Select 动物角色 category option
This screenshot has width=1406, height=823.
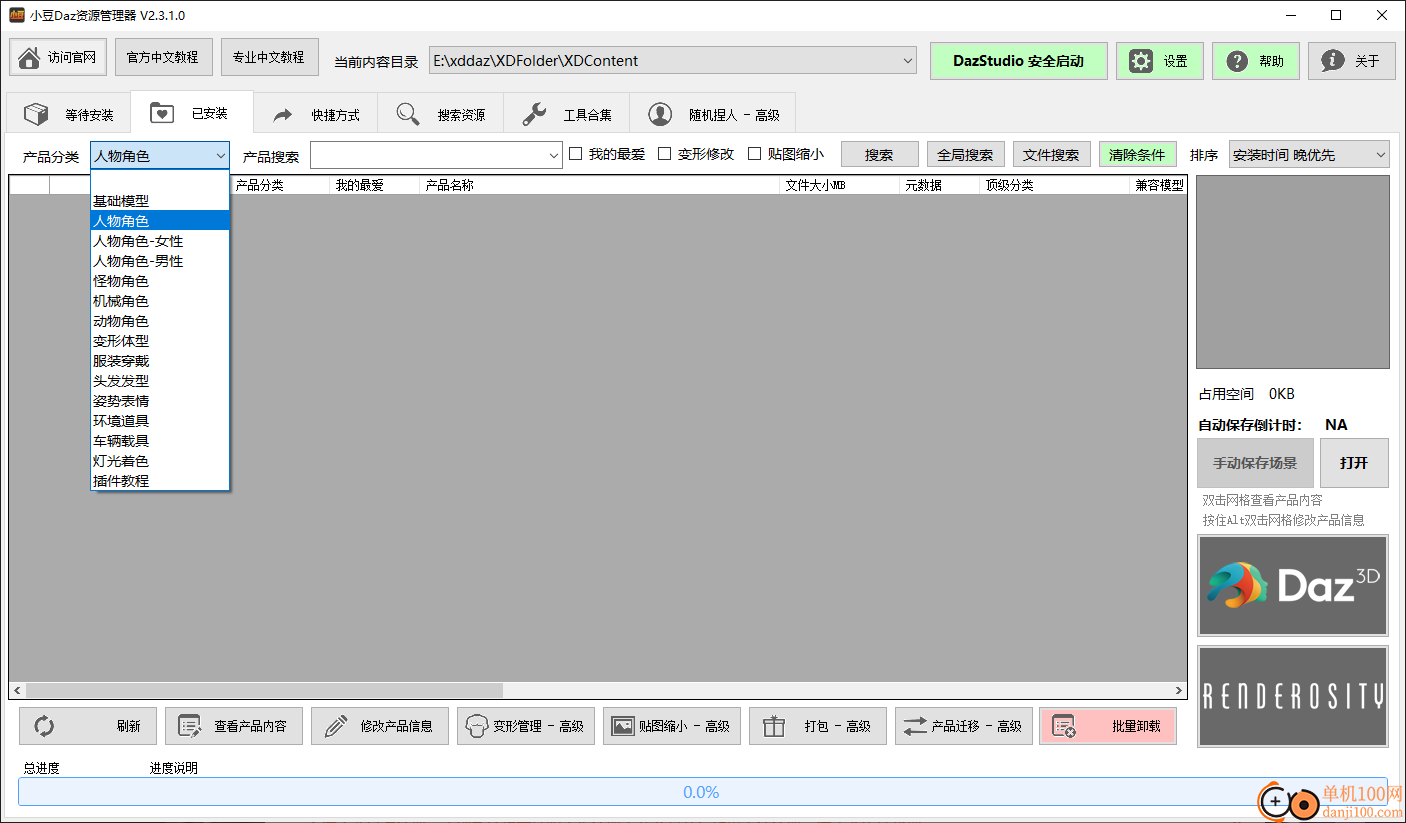click(160, 321)
